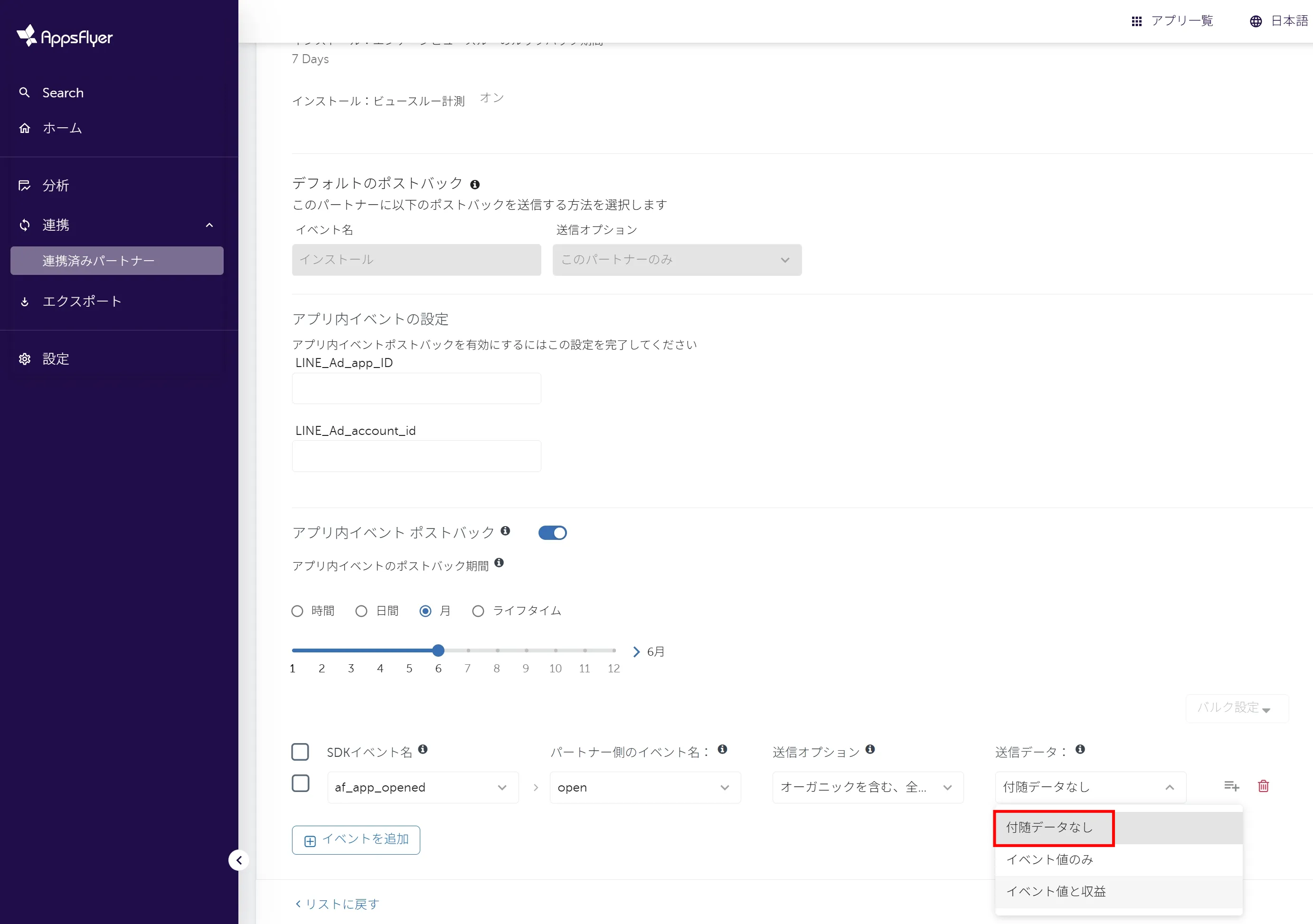The image size is (1313, 924).
Task: Choose イベント値と収益 from the list
Action: pos(1056,891)
